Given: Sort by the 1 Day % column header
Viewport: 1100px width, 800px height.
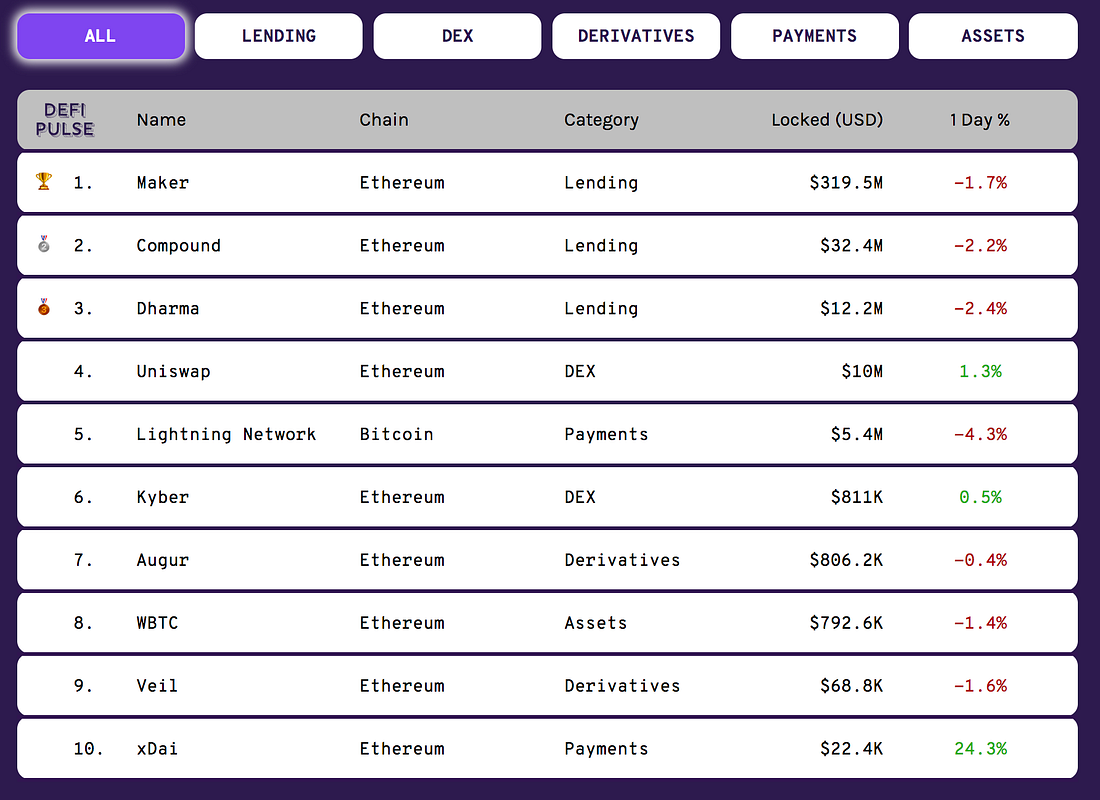Looking at the screenshot, I should 979,120.
